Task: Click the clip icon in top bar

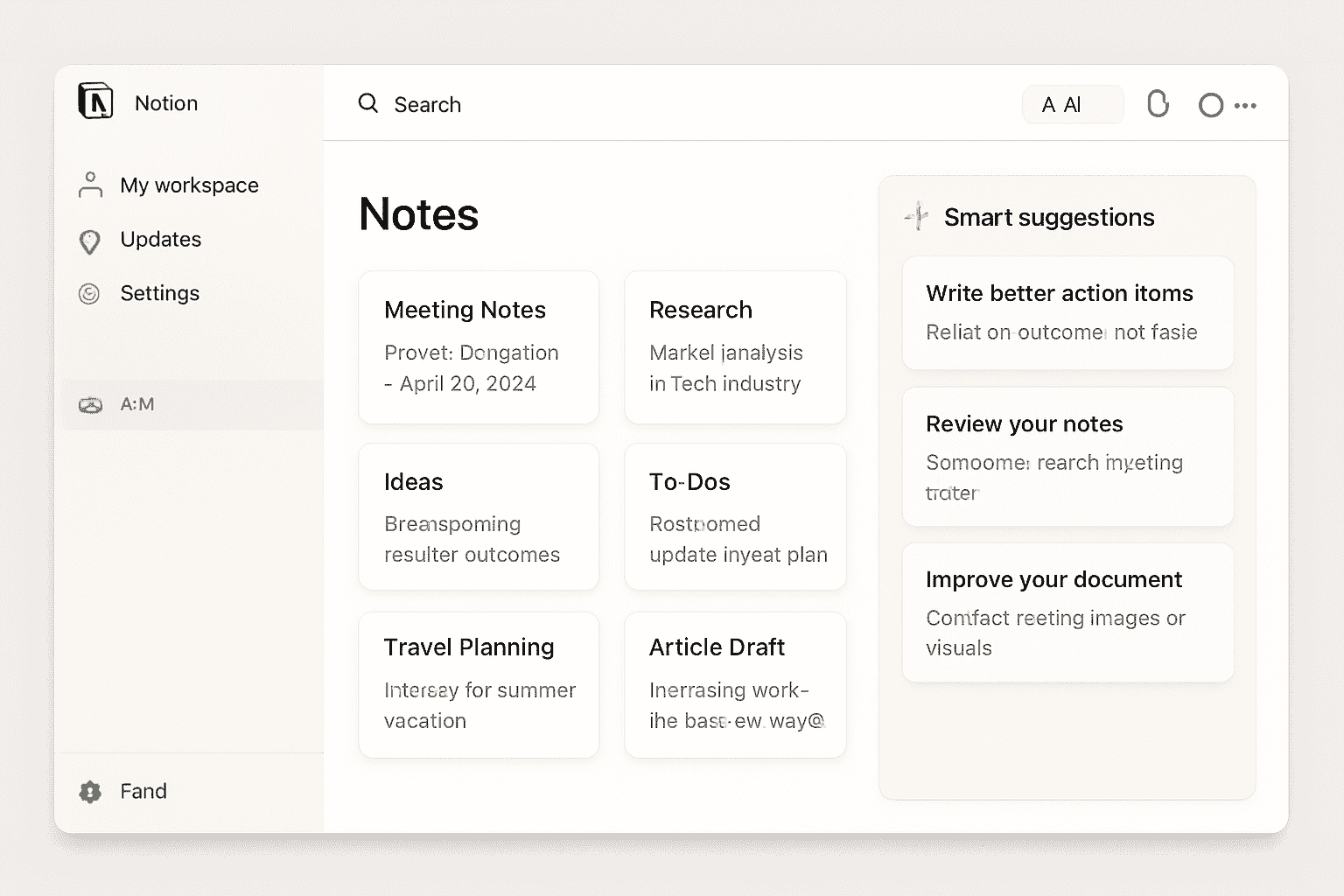Action: (x=1158, y=104)
